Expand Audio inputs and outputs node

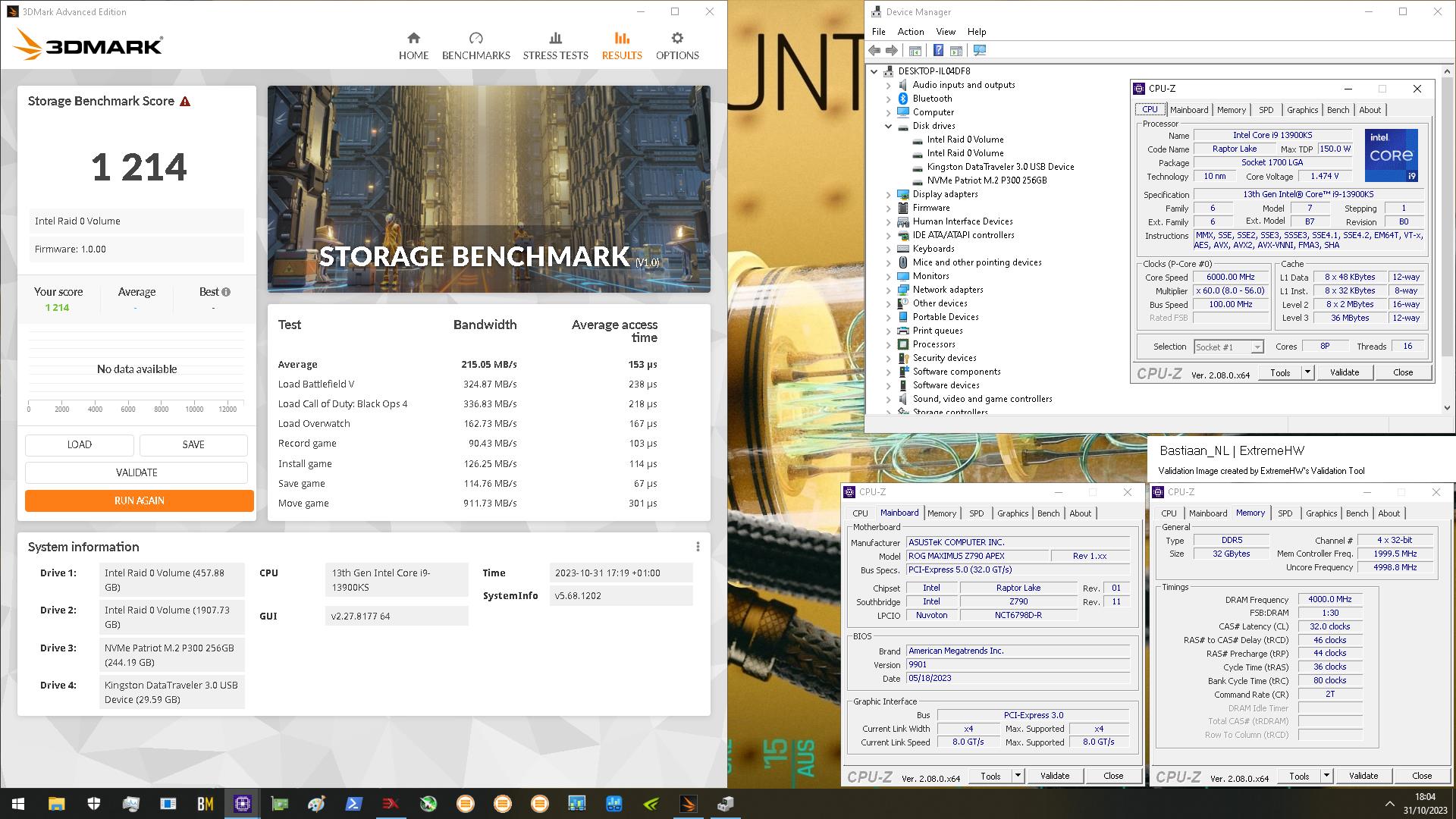click(888, 86)
